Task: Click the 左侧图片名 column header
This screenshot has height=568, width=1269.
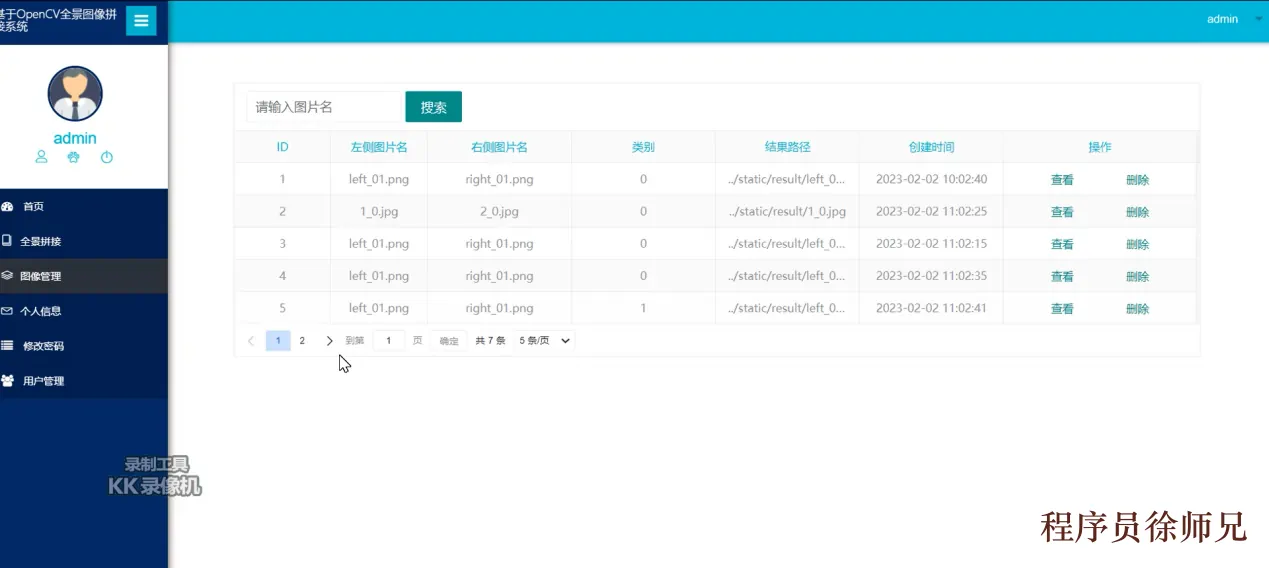Action: coord(379,147)
